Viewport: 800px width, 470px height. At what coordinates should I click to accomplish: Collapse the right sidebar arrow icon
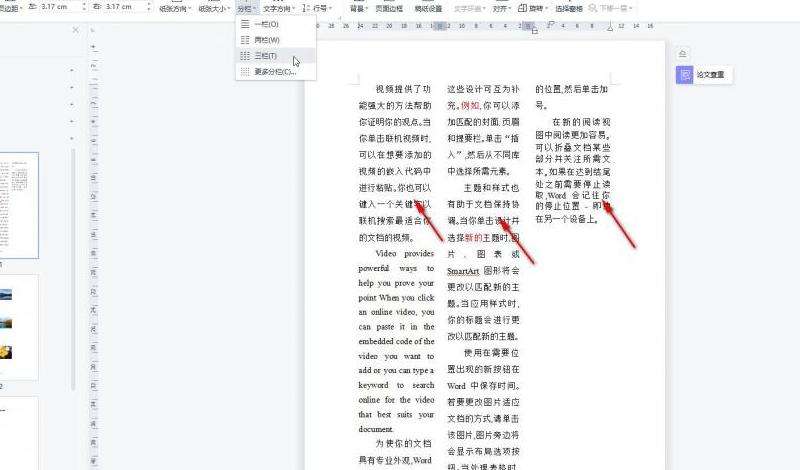click(x=683, y=53)
